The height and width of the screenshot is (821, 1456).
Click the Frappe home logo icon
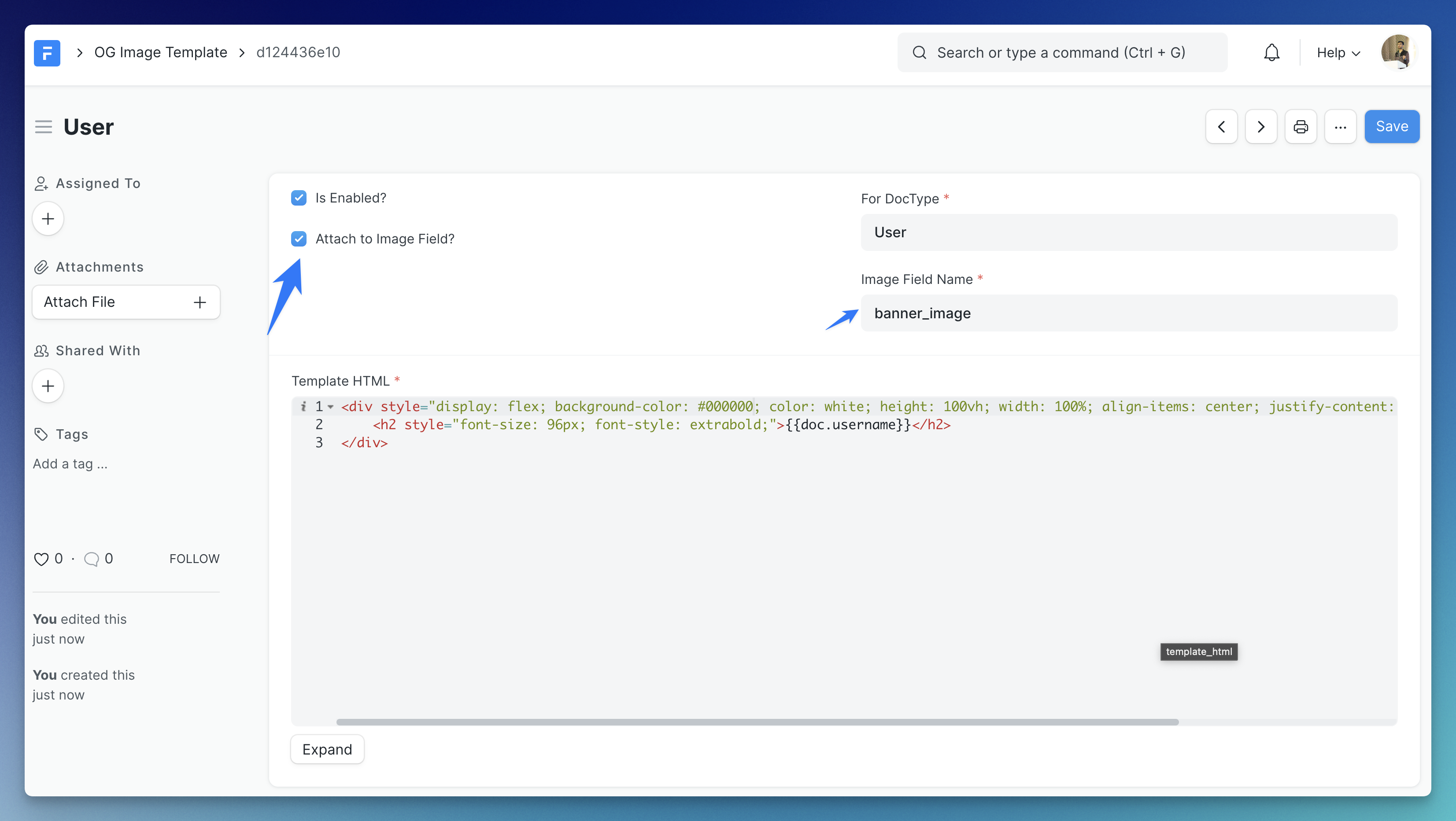[47, 52]
